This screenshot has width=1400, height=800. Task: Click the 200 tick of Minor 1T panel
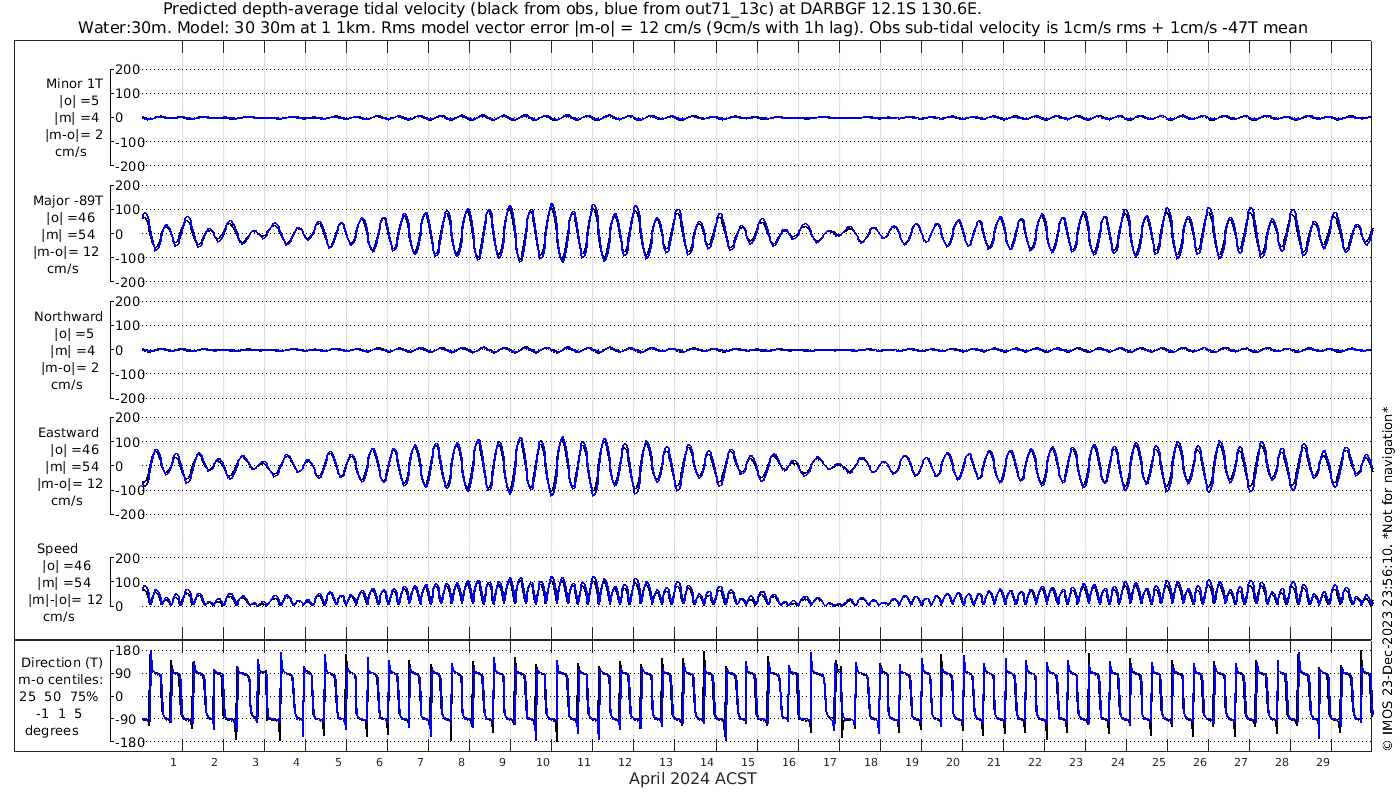click(128, 70)
